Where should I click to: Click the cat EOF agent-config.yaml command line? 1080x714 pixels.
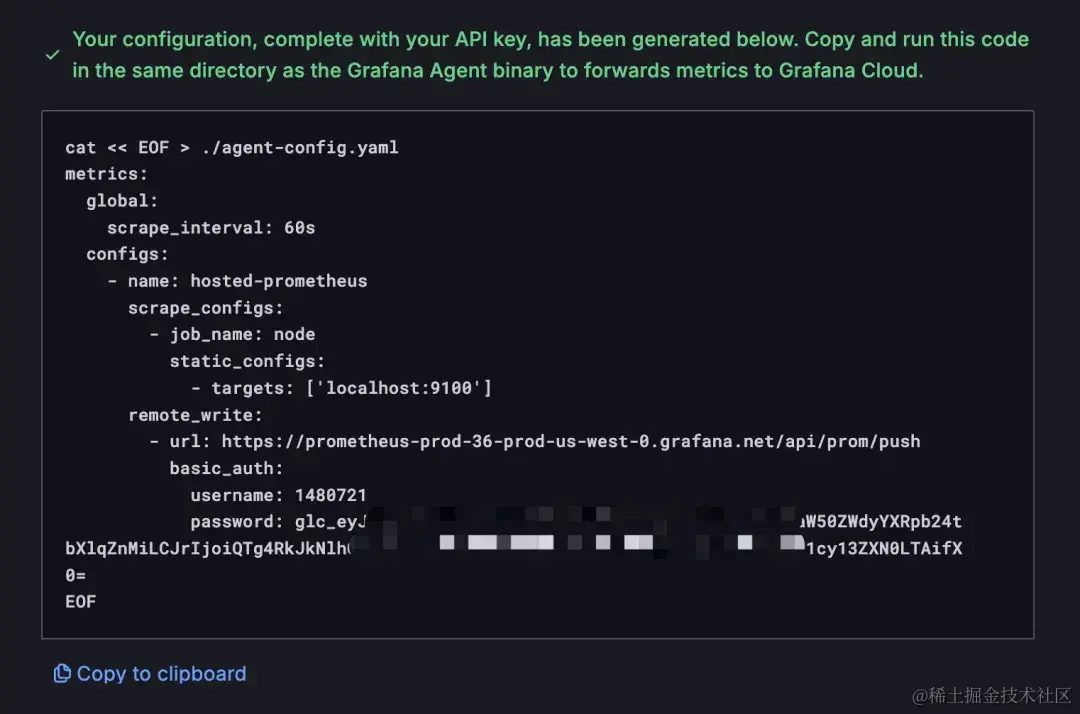tap(232, 147)
